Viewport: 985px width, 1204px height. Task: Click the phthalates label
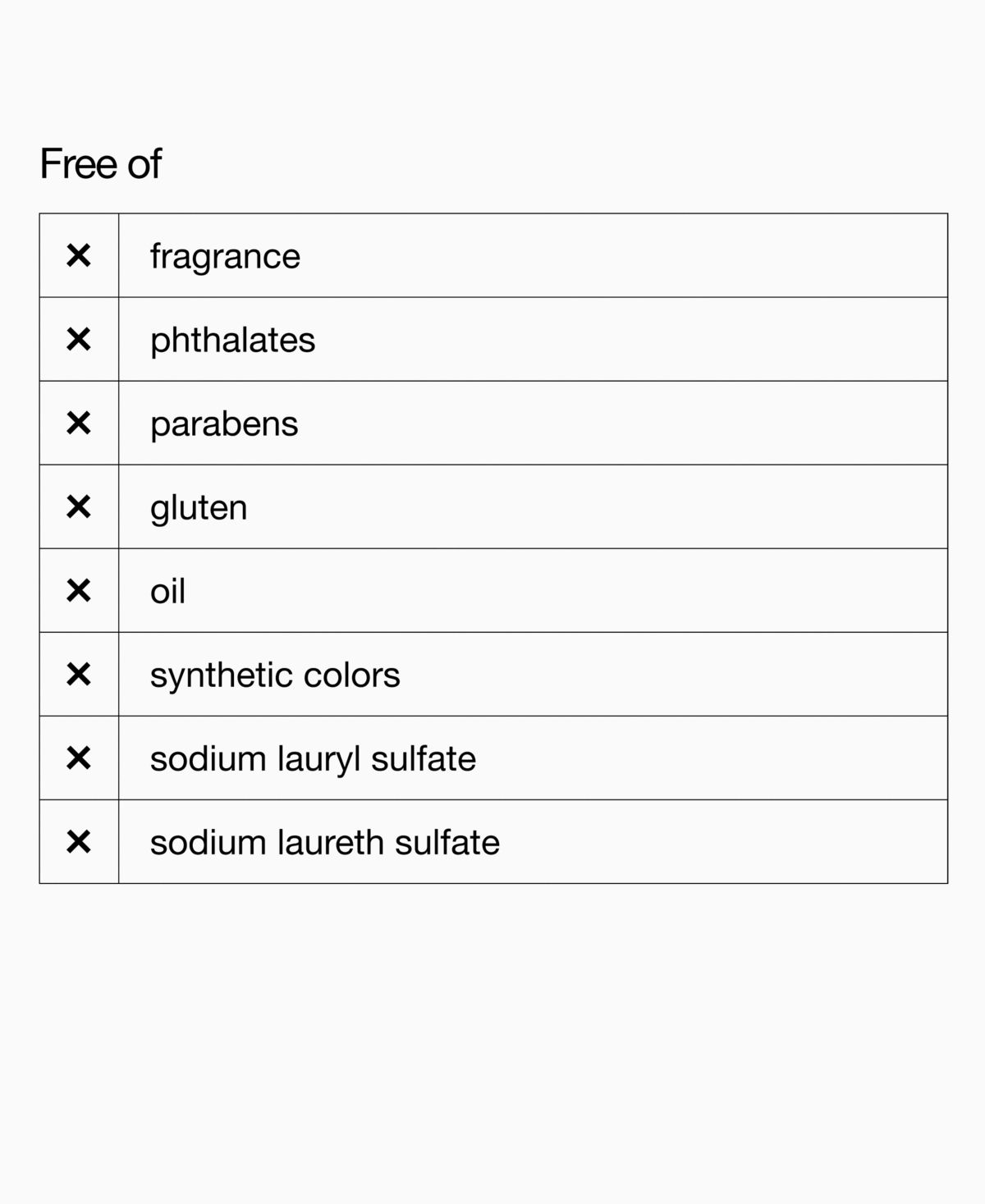click(232, 341)
